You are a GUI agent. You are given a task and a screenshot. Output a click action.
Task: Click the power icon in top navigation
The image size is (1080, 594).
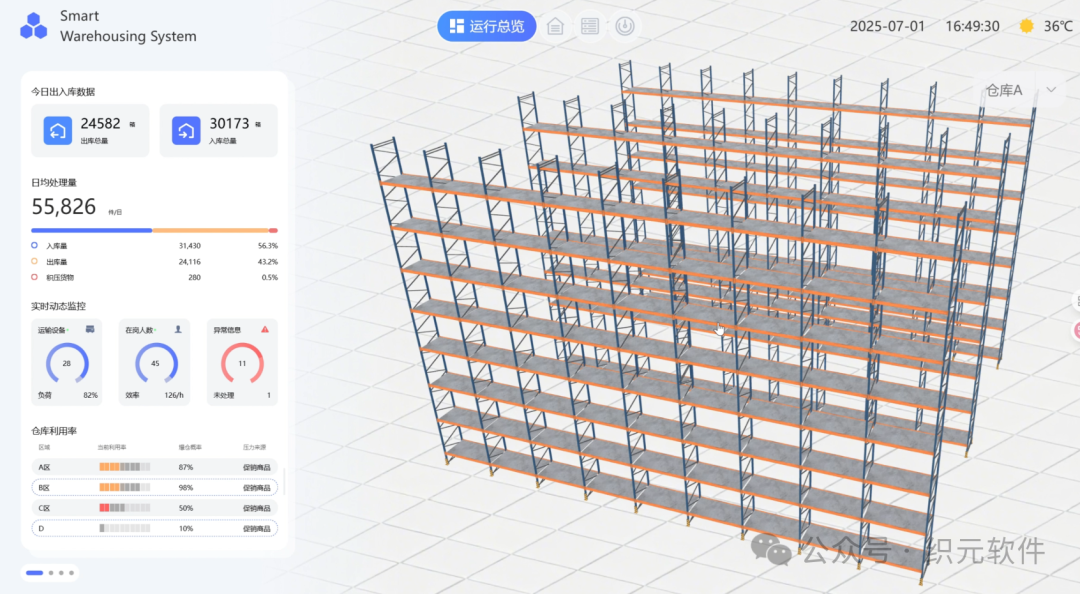point(625,26)
